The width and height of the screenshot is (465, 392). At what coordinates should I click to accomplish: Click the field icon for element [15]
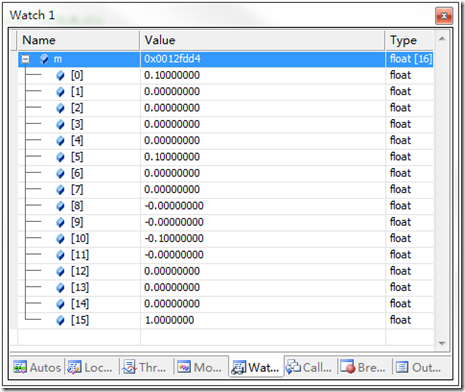click(60, 321)
